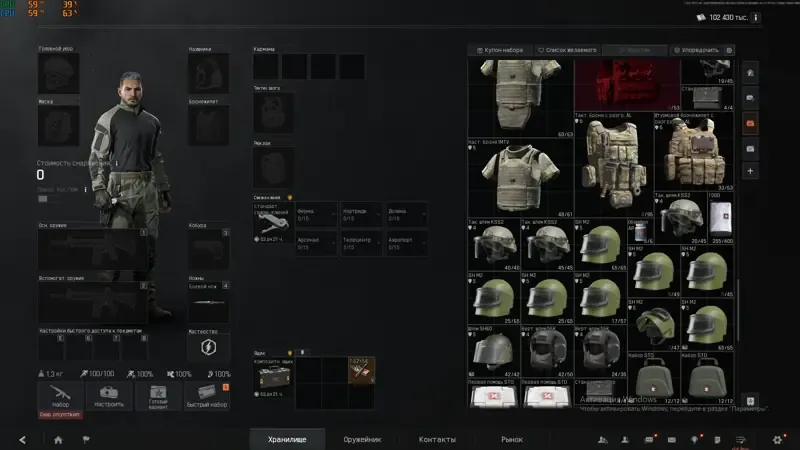Expand the Ферма key slot
Image resolution: width=800 pixels, height=450 pixels.
tap(316, 215)
